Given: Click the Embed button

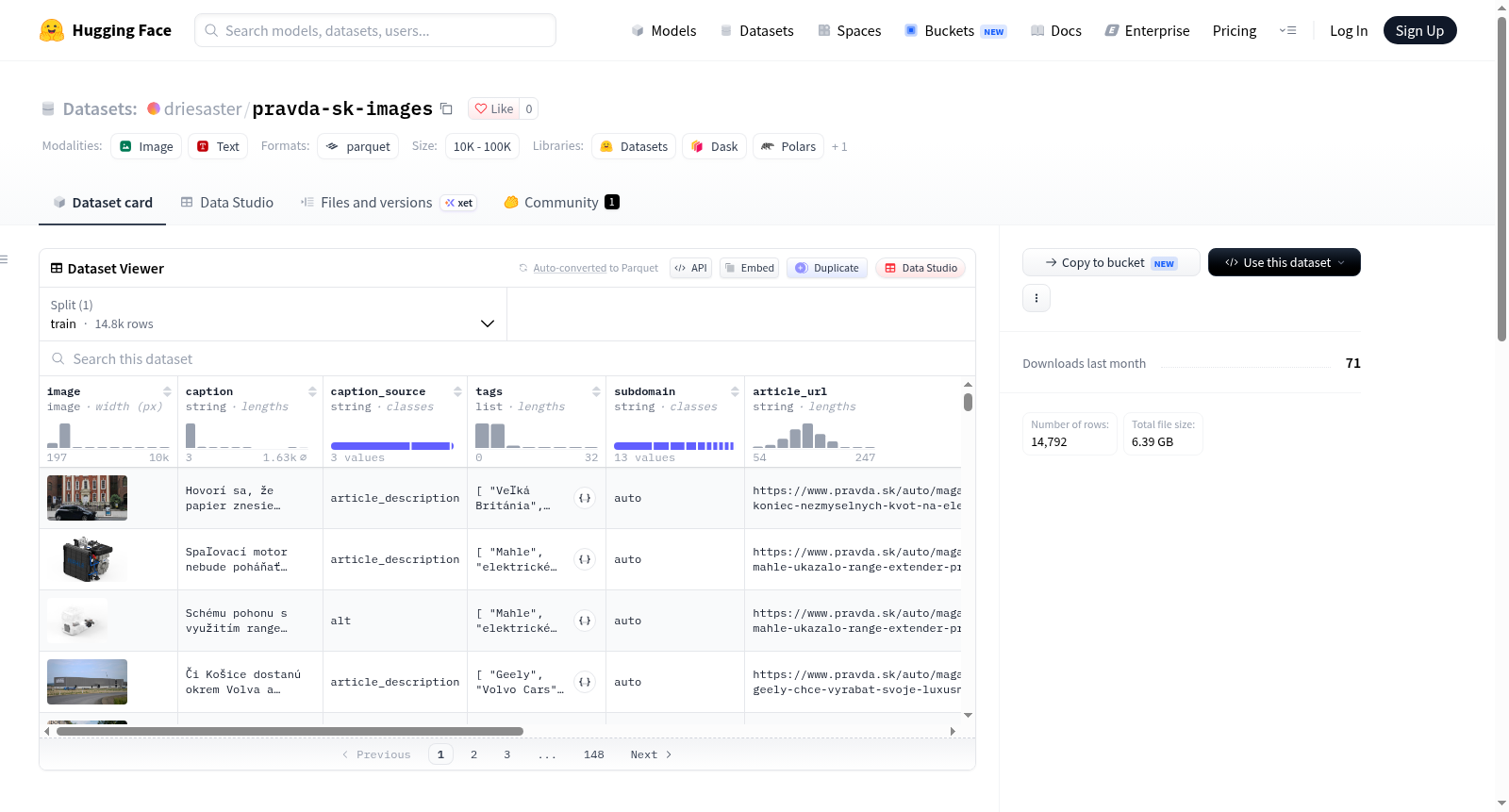Looking at the screenshot, I should (750, 268).
